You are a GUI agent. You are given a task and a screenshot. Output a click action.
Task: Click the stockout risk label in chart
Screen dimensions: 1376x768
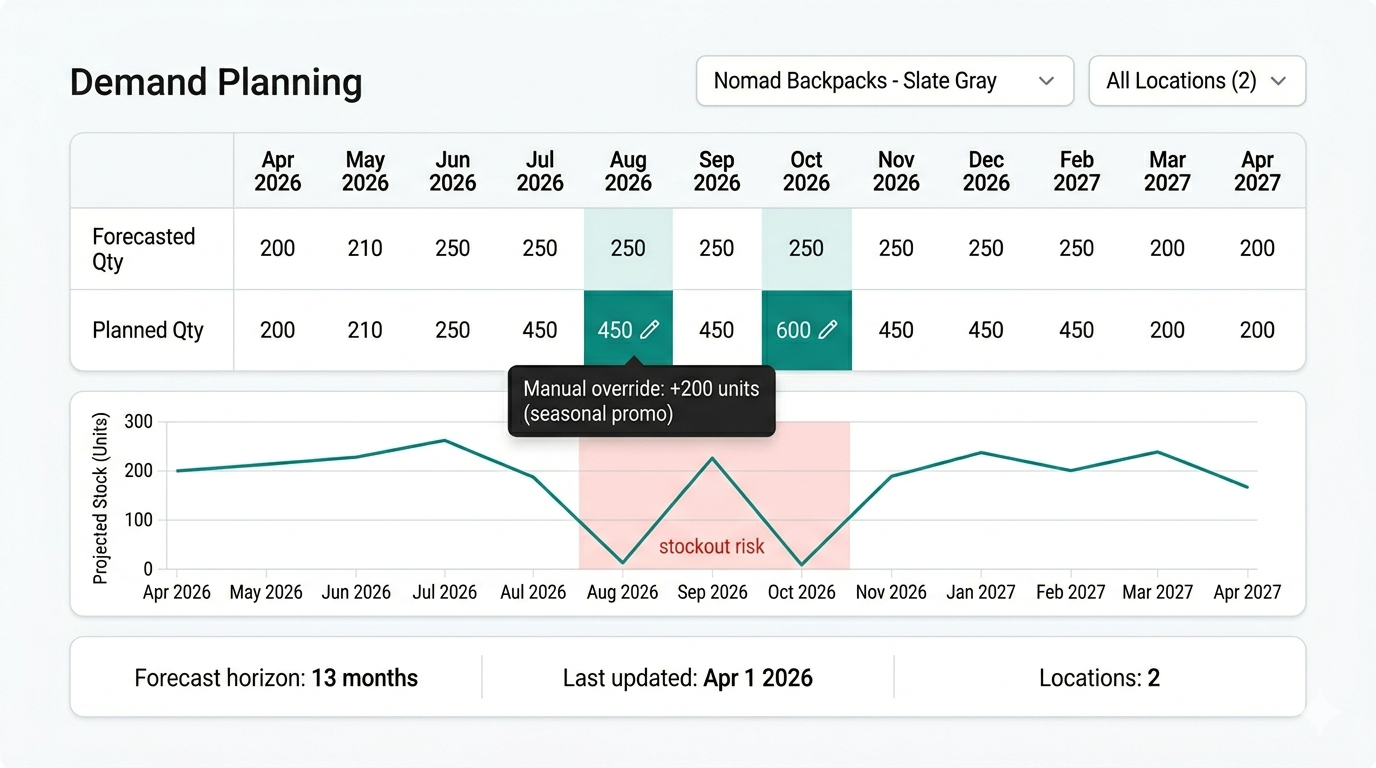coord(711,546)
